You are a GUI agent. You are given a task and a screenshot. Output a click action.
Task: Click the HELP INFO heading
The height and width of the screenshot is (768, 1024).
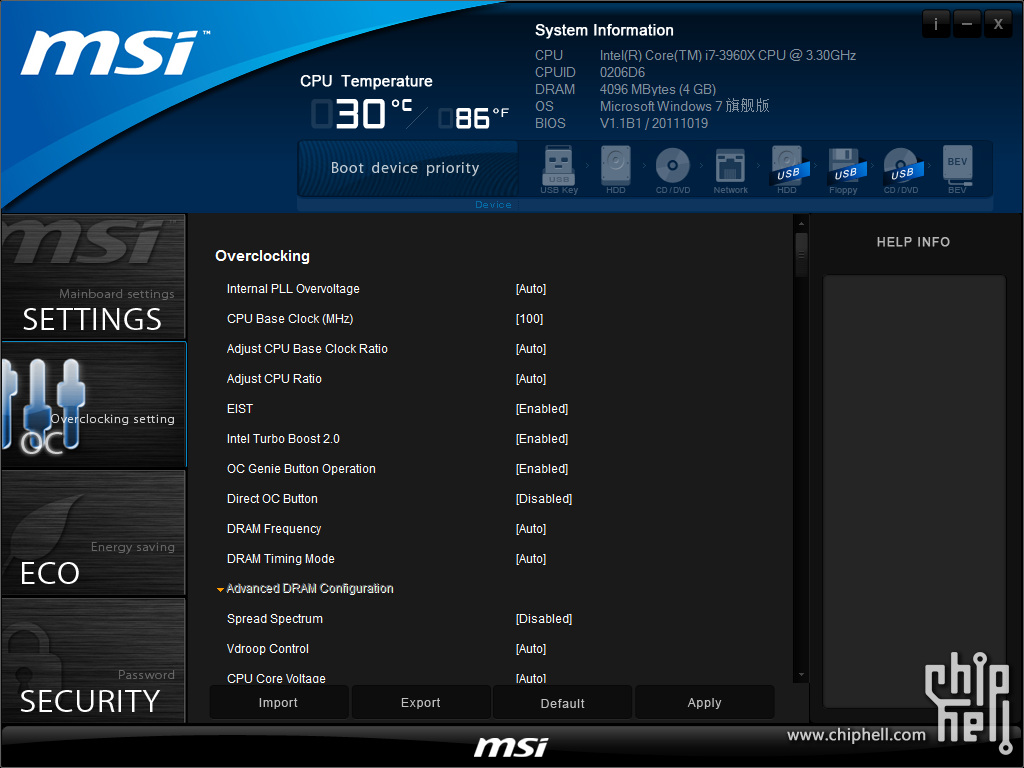pyautogui.click(x=913, y=242)
